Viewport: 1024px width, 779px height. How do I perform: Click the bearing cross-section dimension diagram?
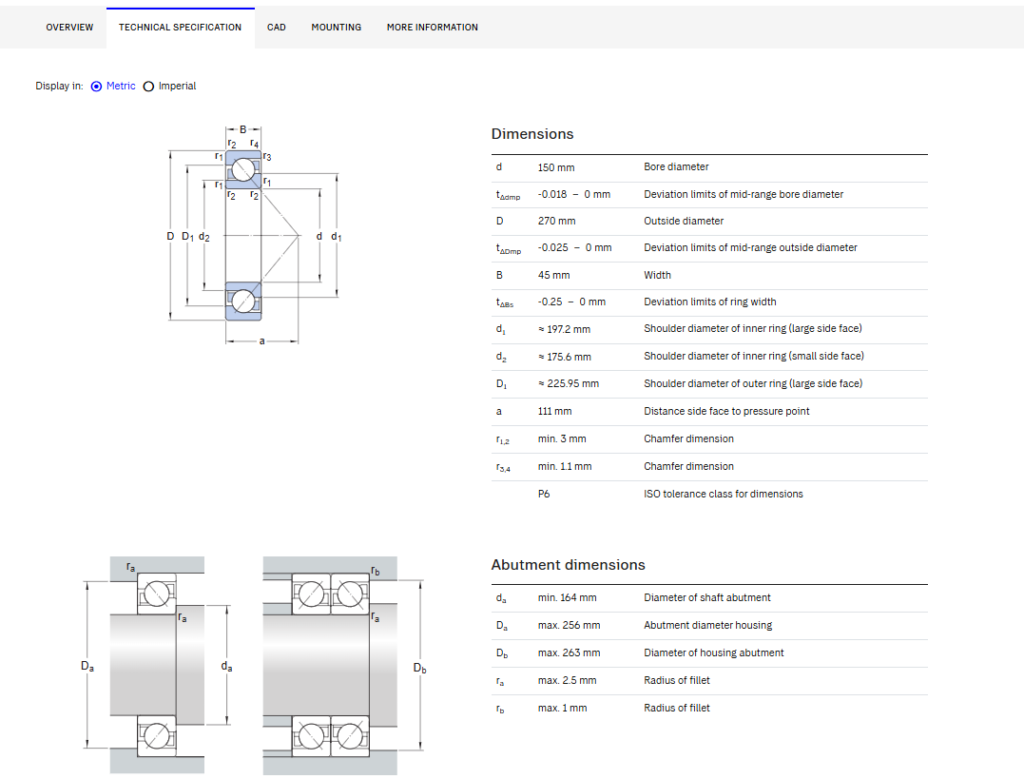253,235
